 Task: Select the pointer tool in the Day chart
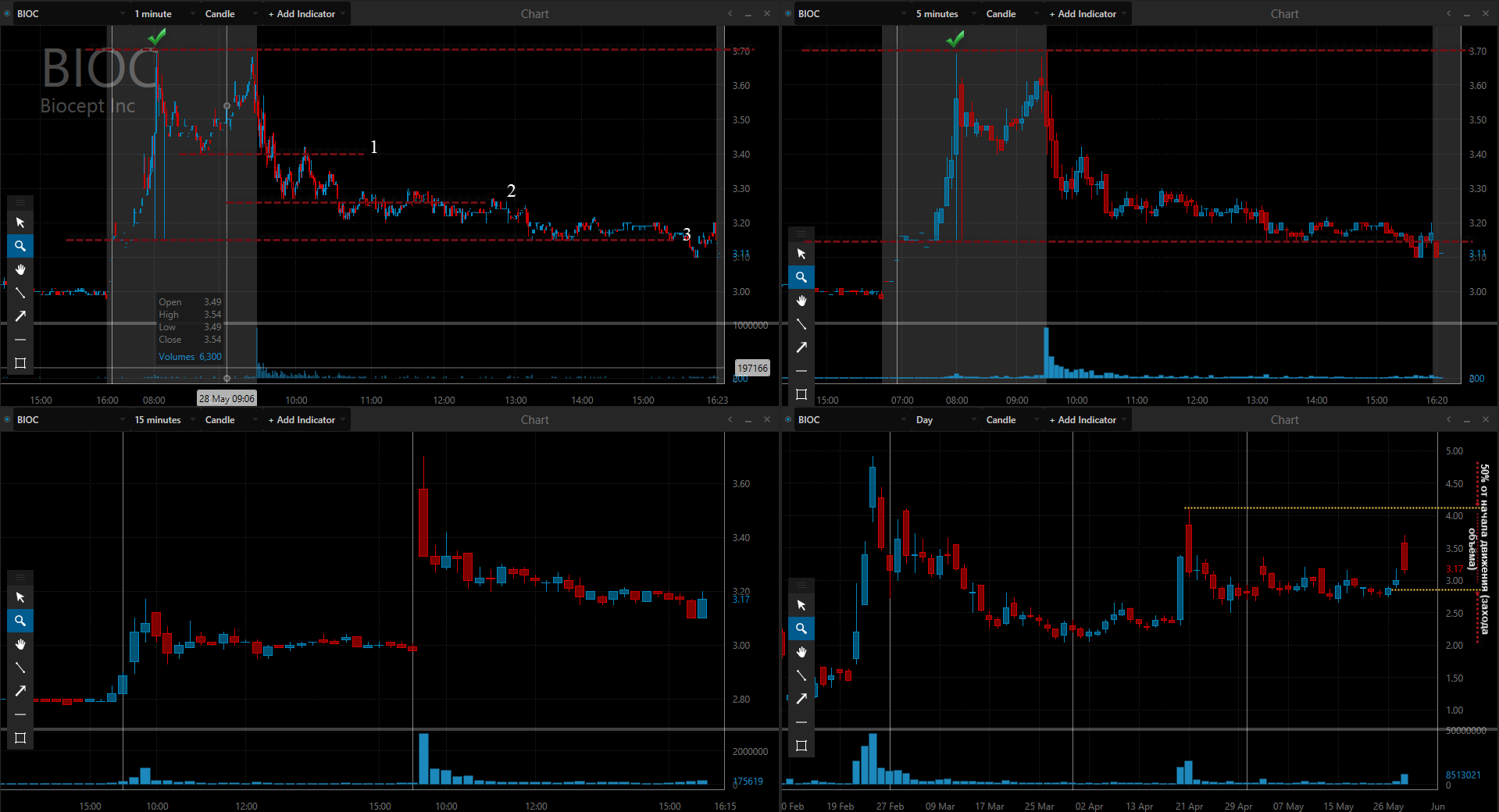click(801, 605)
